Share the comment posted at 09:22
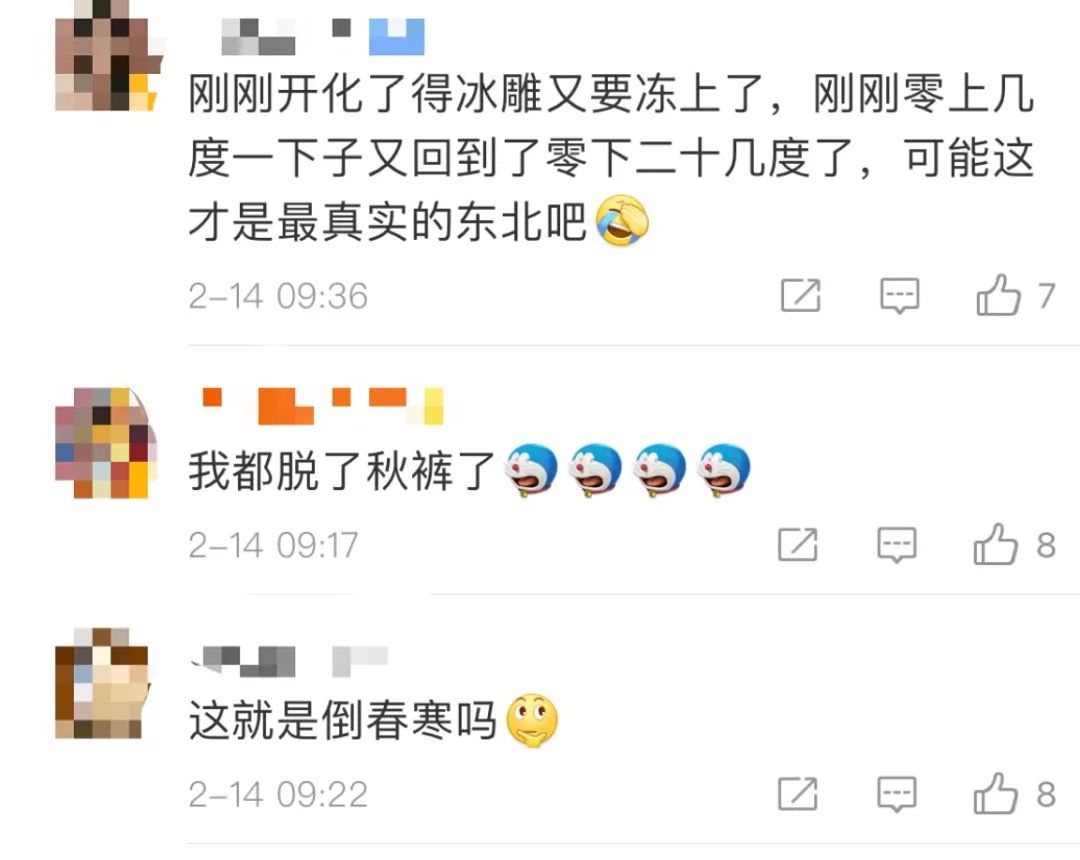This screenshot has width=1080, height=860. click(x=798, y=794)
